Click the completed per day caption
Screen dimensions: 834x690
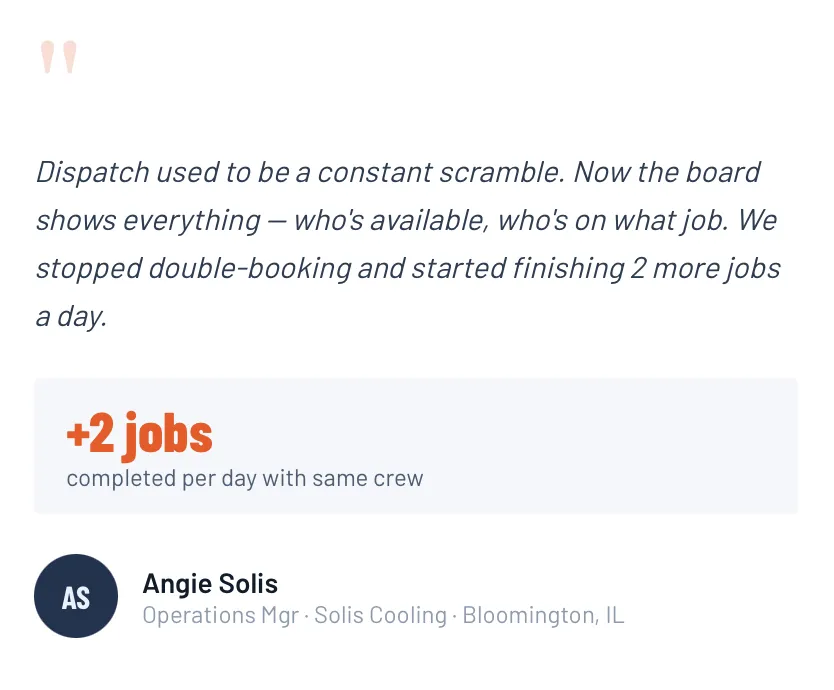(x=160, y=479)
